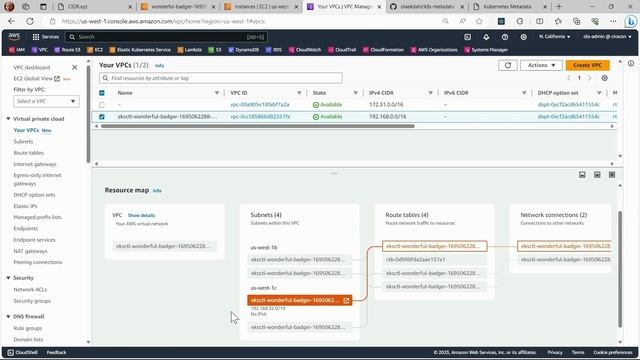Click the Create VPC button
Screen dimensions: 640x360
587,65
